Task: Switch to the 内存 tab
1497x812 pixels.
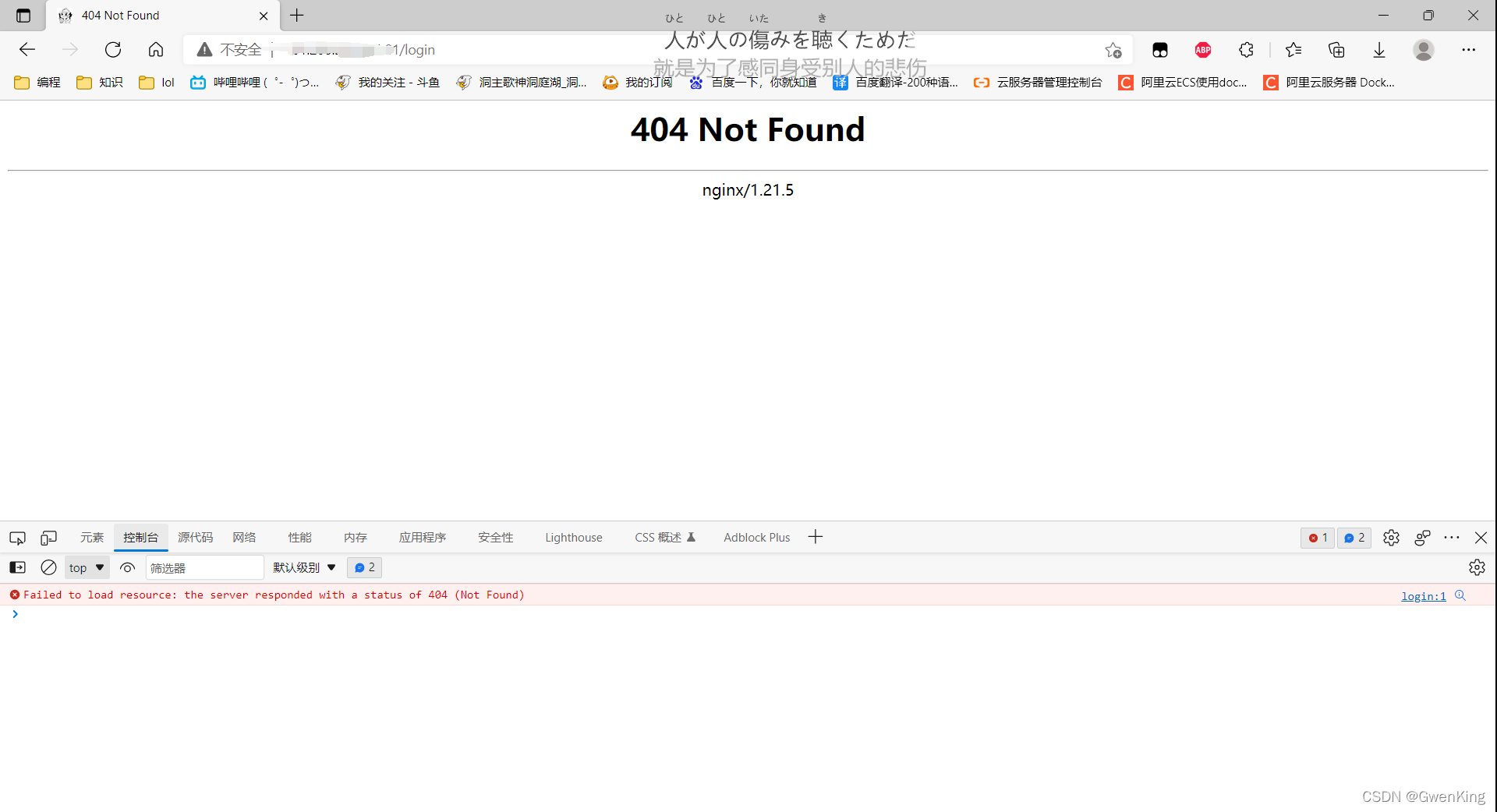Action: point(355,538)
